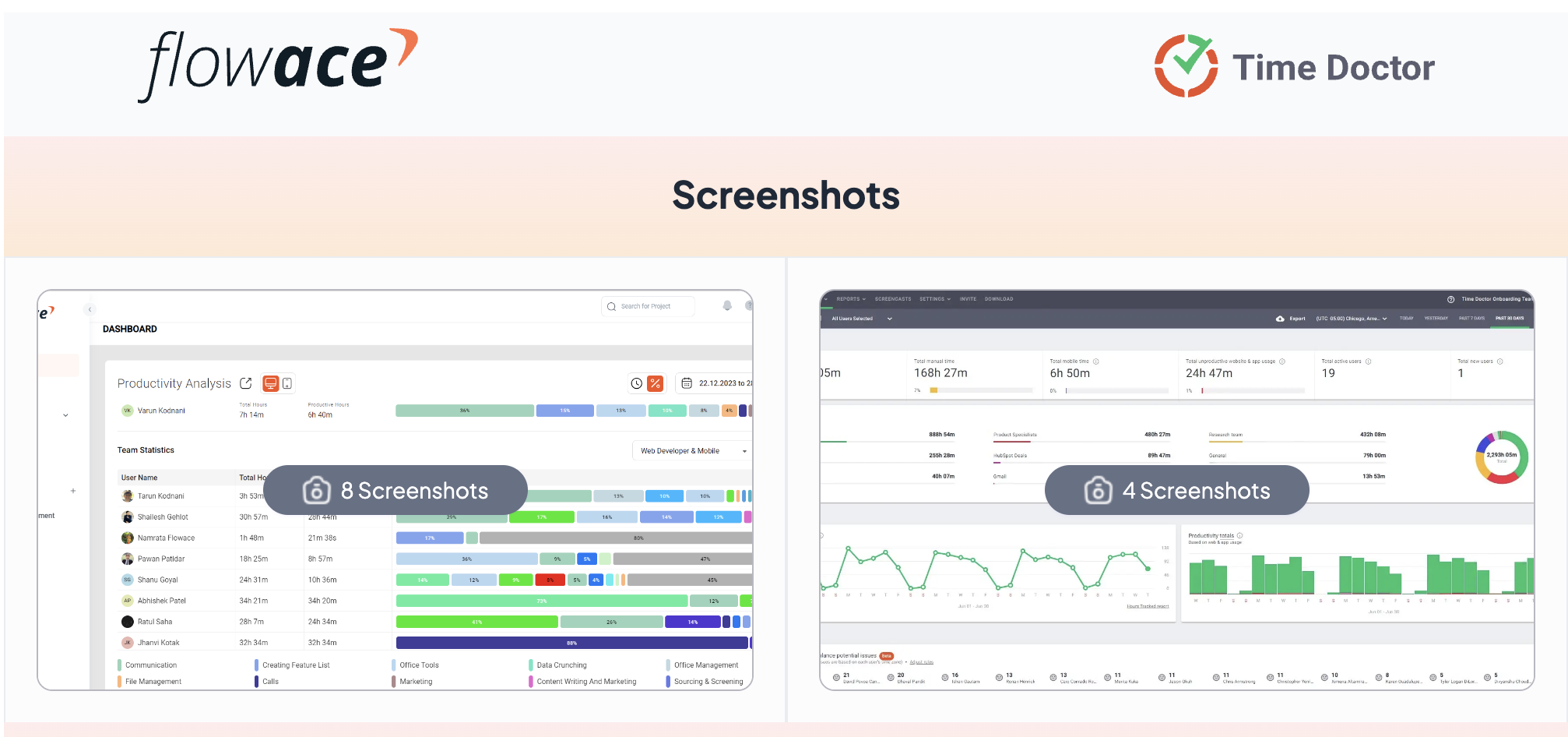Click Abhishek Patel's 73% green bar
The image size is (1568, 737).
click(542, 601)
